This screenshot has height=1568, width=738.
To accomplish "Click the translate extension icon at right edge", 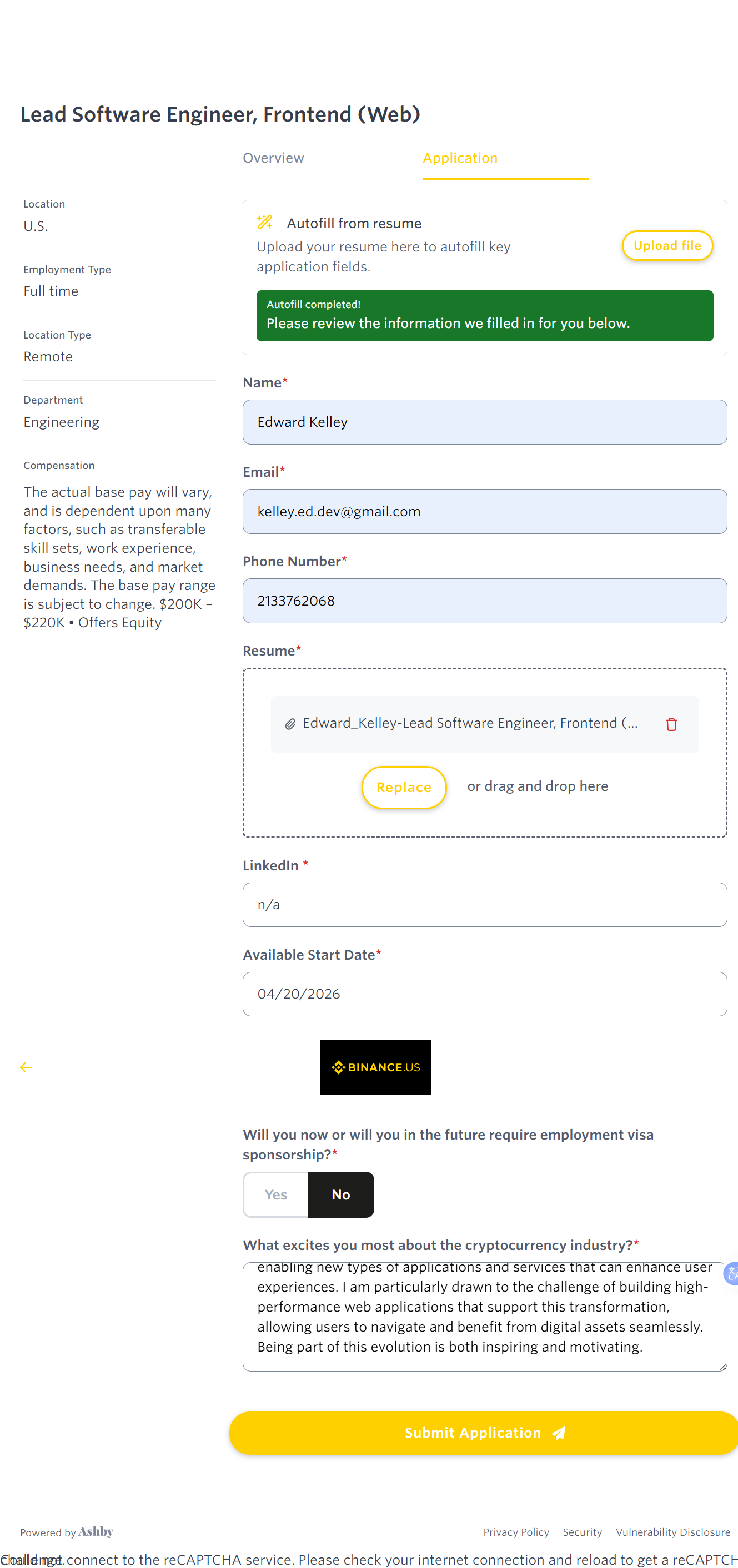I will (x=731, y=1273).
